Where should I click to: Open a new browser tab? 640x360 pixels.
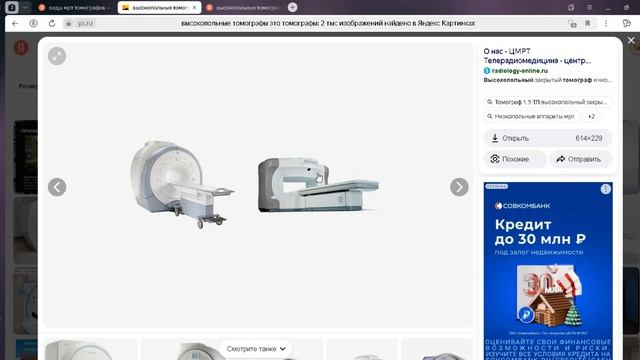click(292, 7)
